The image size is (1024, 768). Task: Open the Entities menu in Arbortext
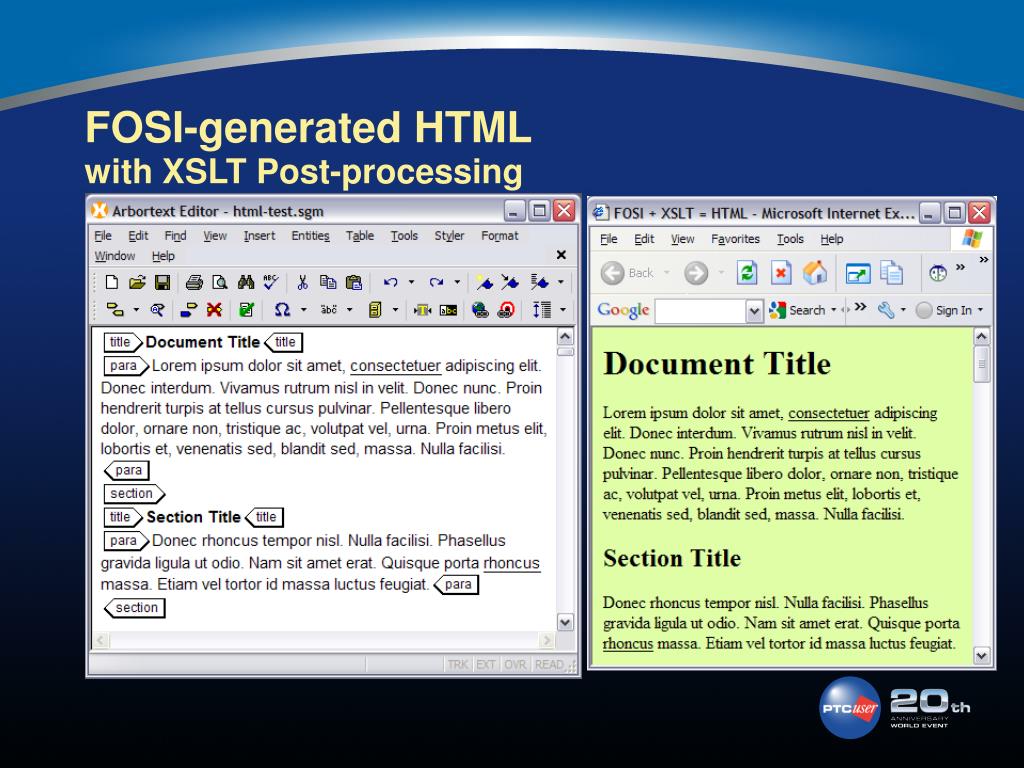(x=310, y=236)
